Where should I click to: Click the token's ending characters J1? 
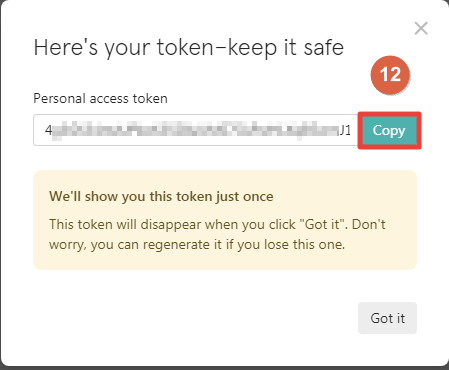tap(345, 130)
